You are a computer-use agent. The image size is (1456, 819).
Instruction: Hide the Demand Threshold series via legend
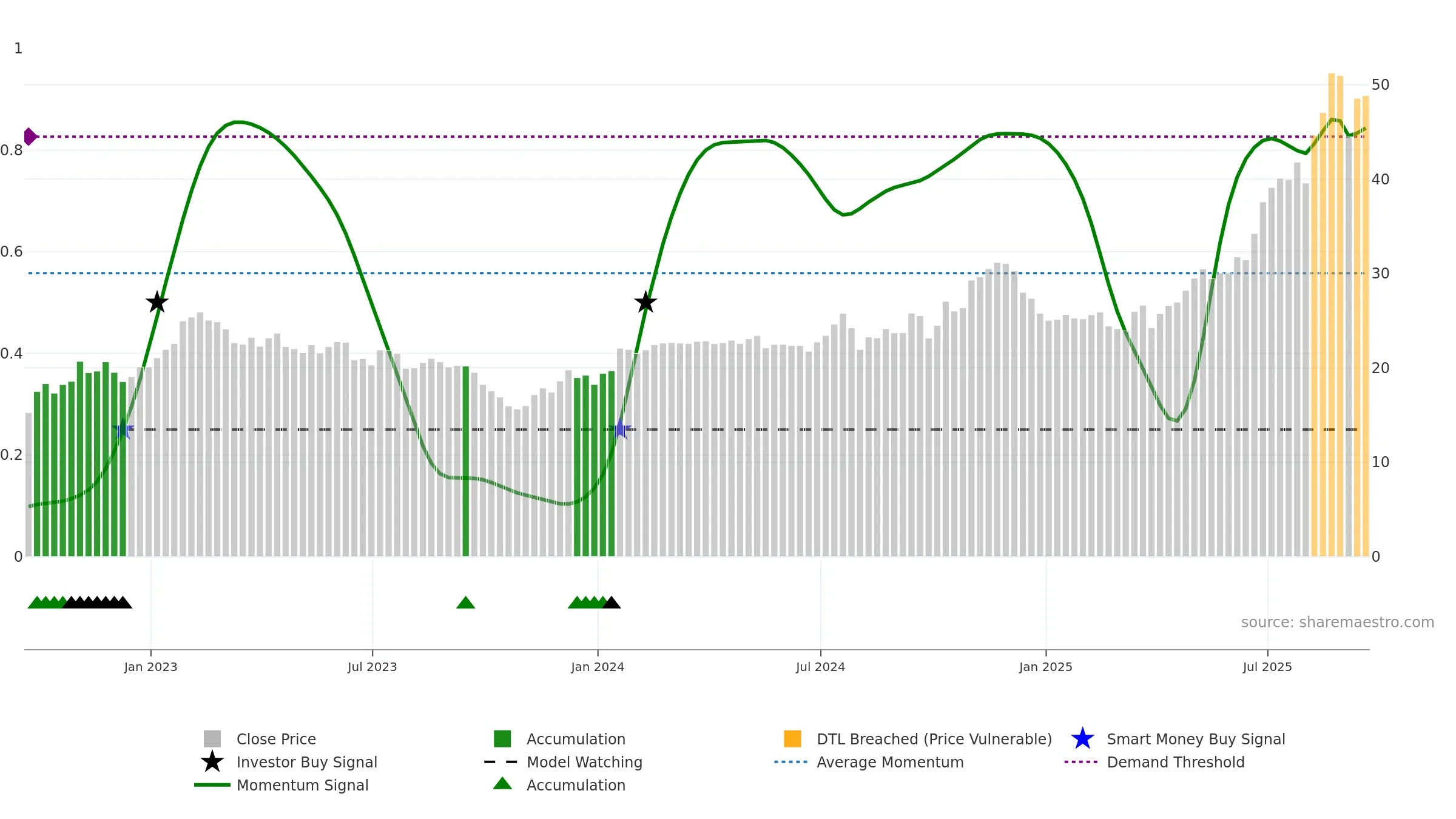tap(1175, 762)
